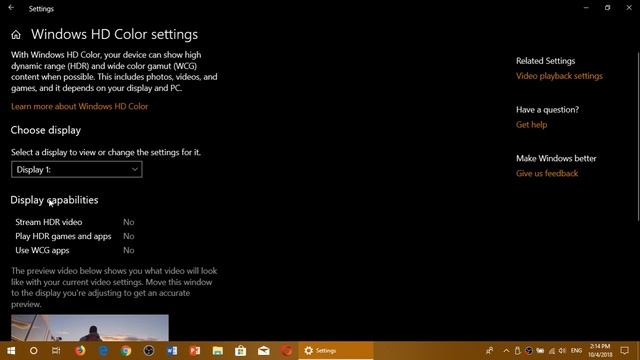The image size is (640, 360).
Task: Open Cortana search circle in taskbar
Action: (x=33, y=351)
